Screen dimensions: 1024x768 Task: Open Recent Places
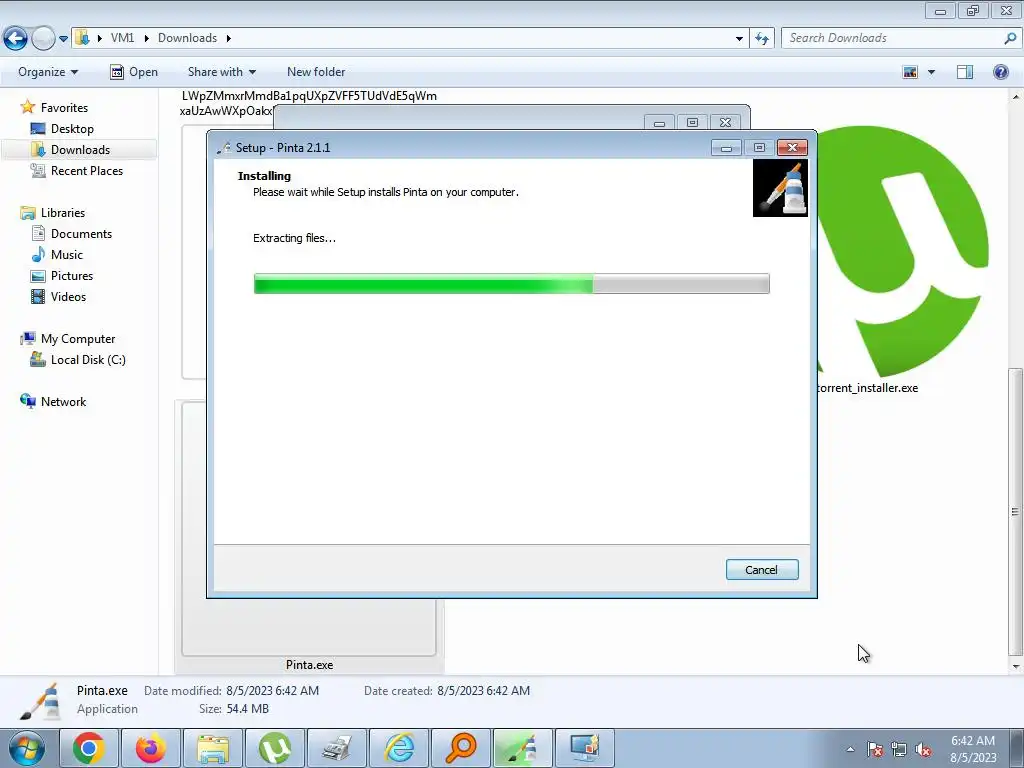coord(87,170)
